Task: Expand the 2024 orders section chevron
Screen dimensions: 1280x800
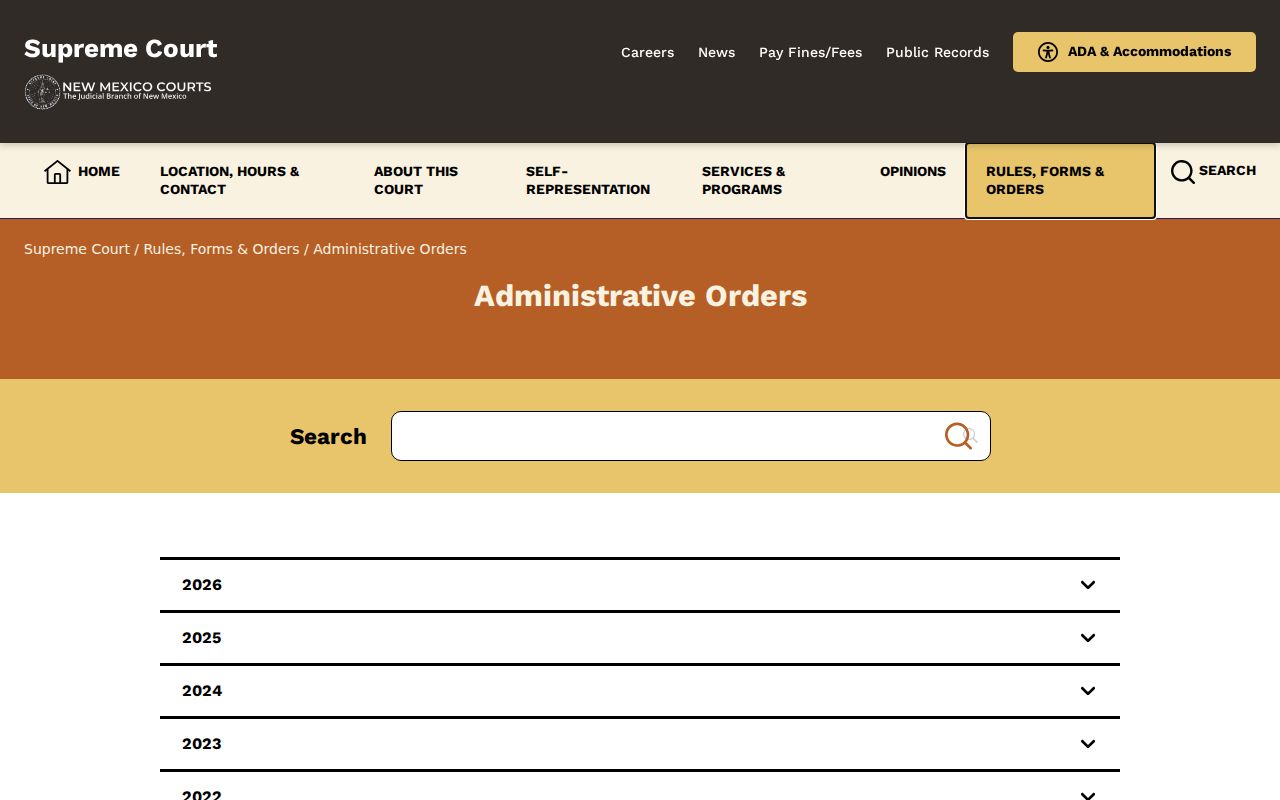Action: click(x=1088, y=691)
